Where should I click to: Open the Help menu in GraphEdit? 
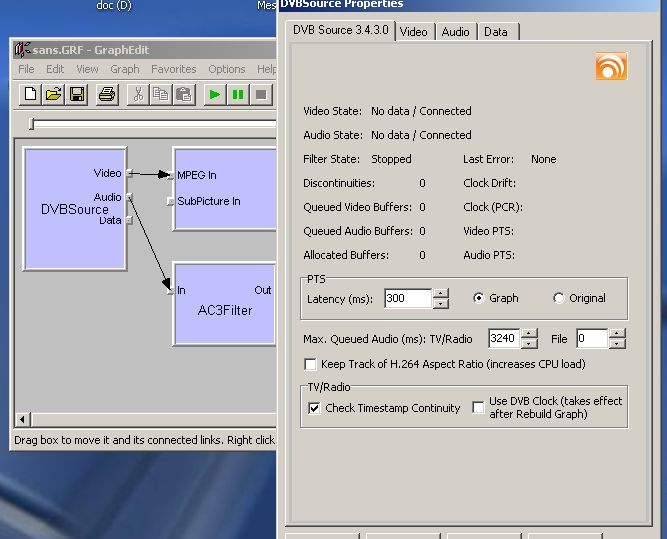(266, 69)
